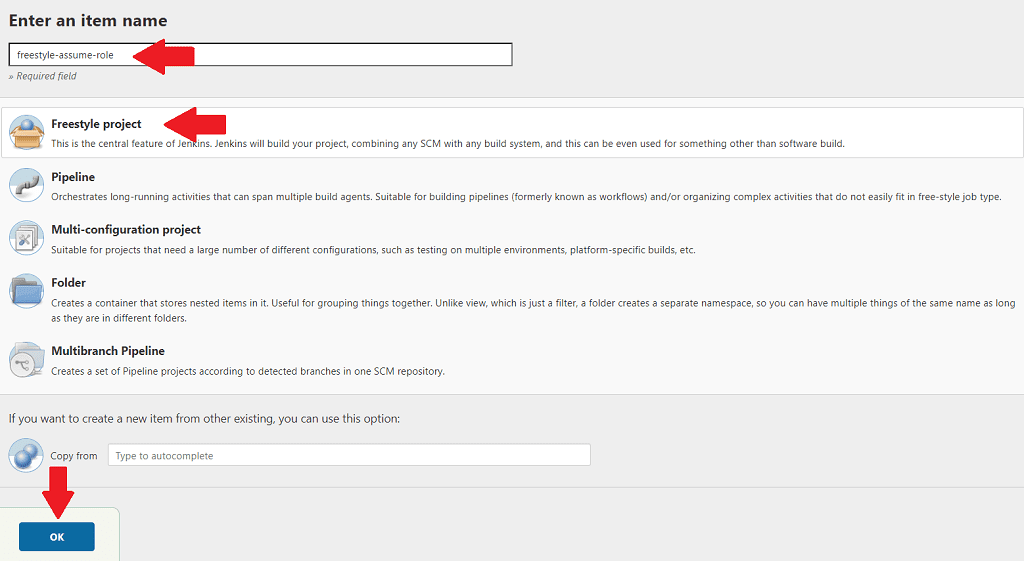Choose the Multibranch Pipeline title
Screen dimensions: 1024x561
coord(108,351)
